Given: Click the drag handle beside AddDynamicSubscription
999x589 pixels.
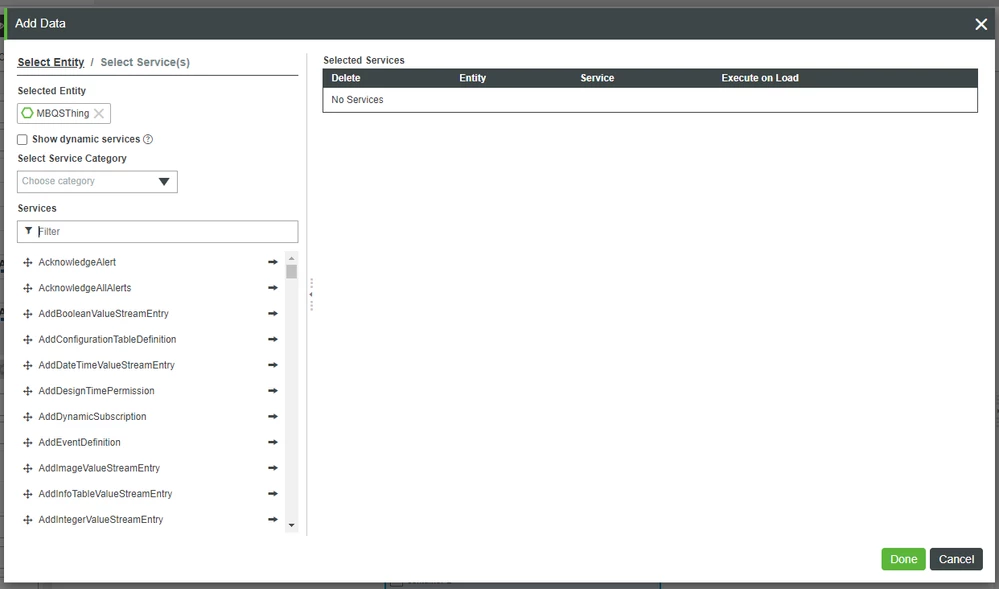Looking at the screenshot, I should (25, 416).
